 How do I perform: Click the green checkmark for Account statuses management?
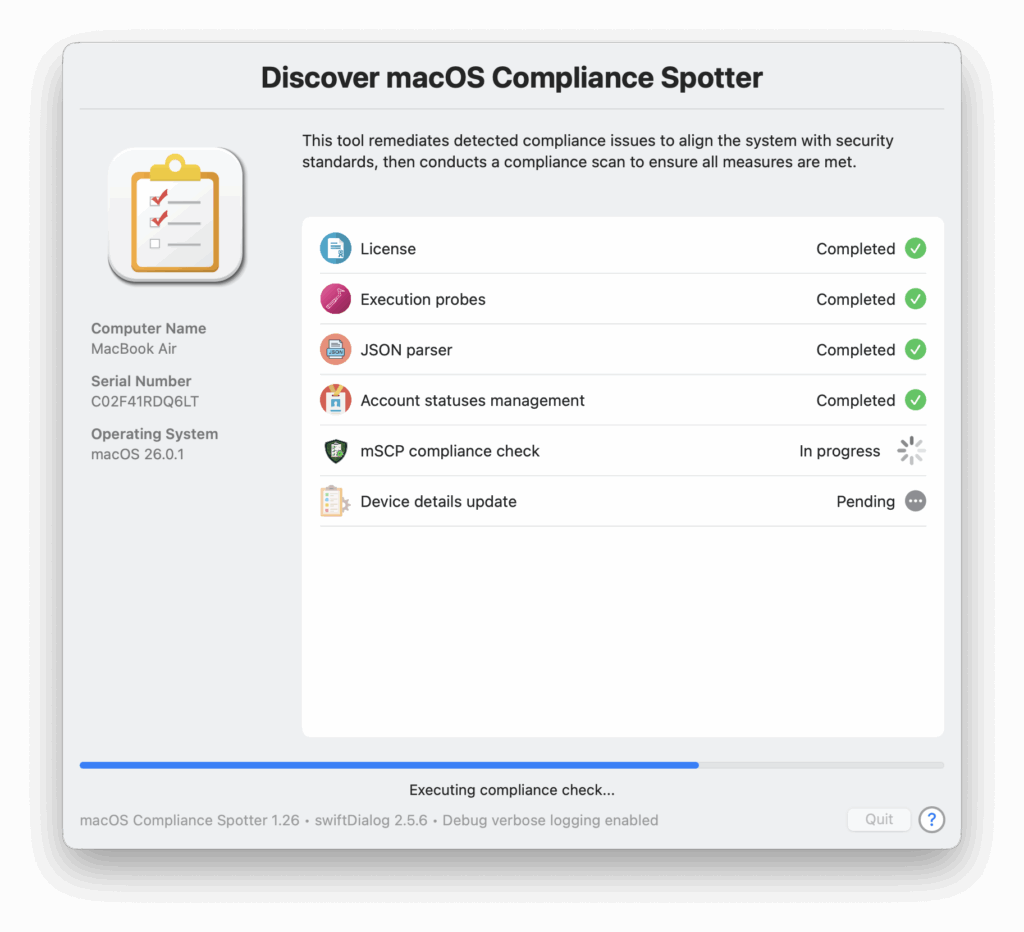click(x=915, y=400)
